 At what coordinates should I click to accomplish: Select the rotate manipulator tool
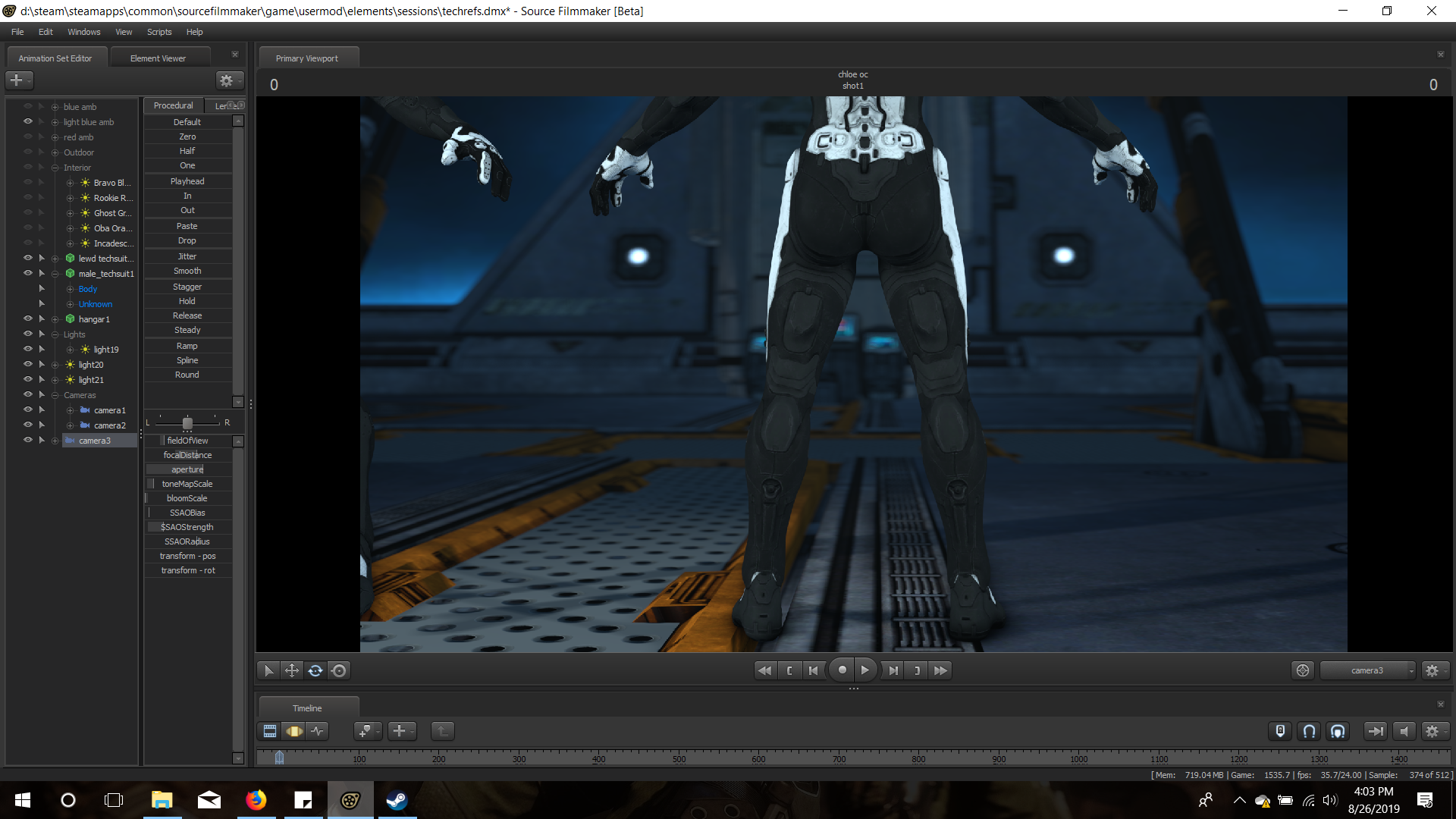tap(315, 670)
